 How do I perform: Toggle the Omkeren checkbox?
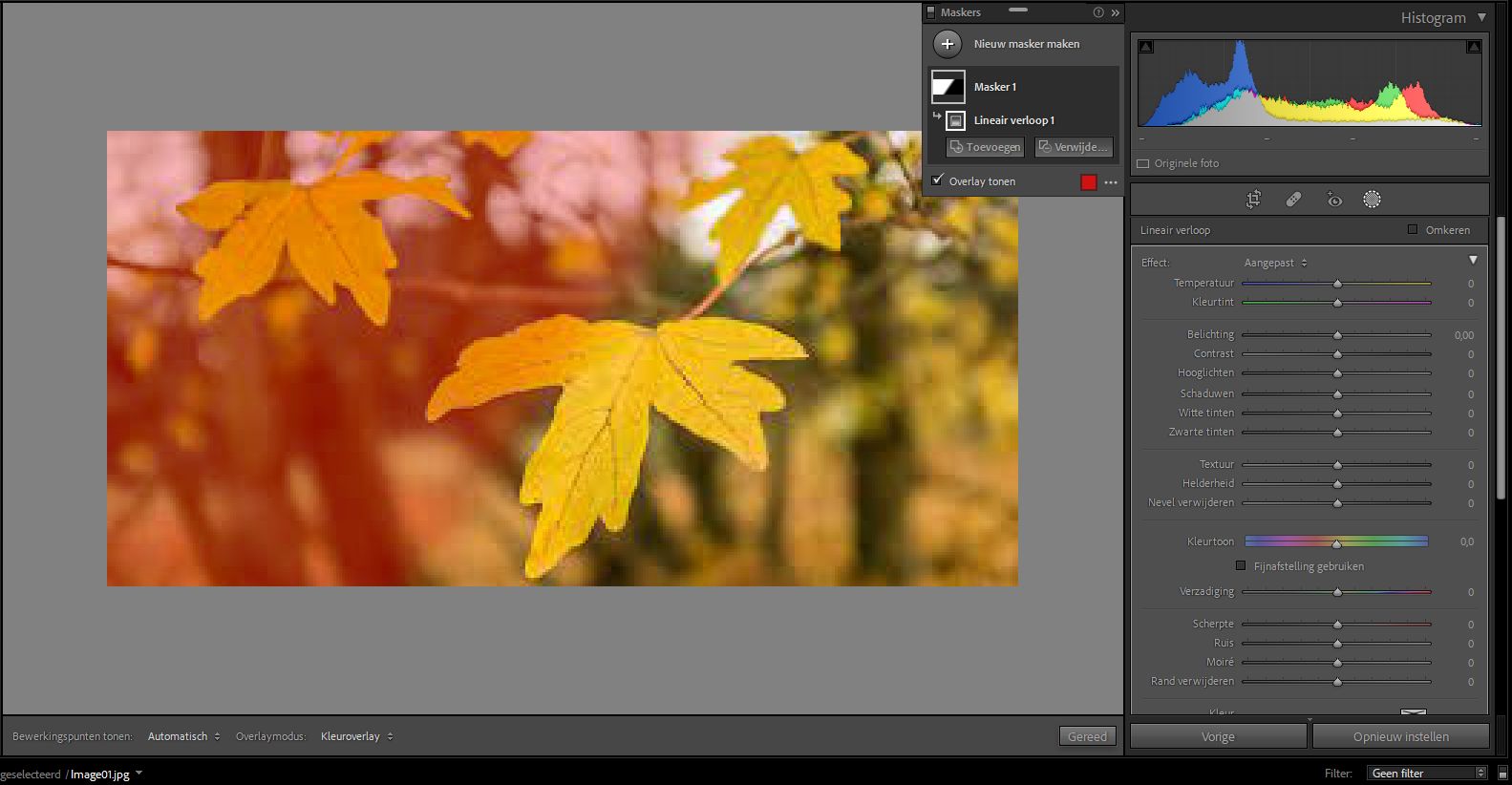click(1413, 229)
